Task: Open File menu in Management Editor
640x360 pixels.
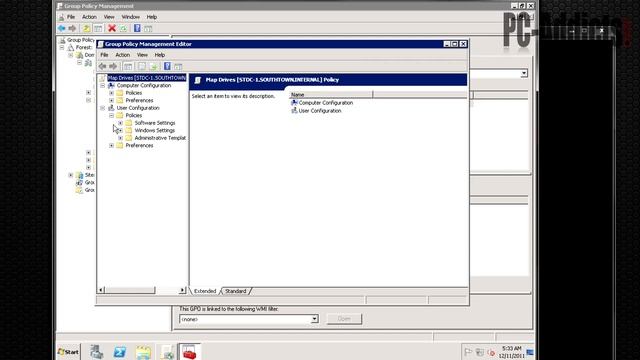Action: pyautogui.click(x=104, y=55)
